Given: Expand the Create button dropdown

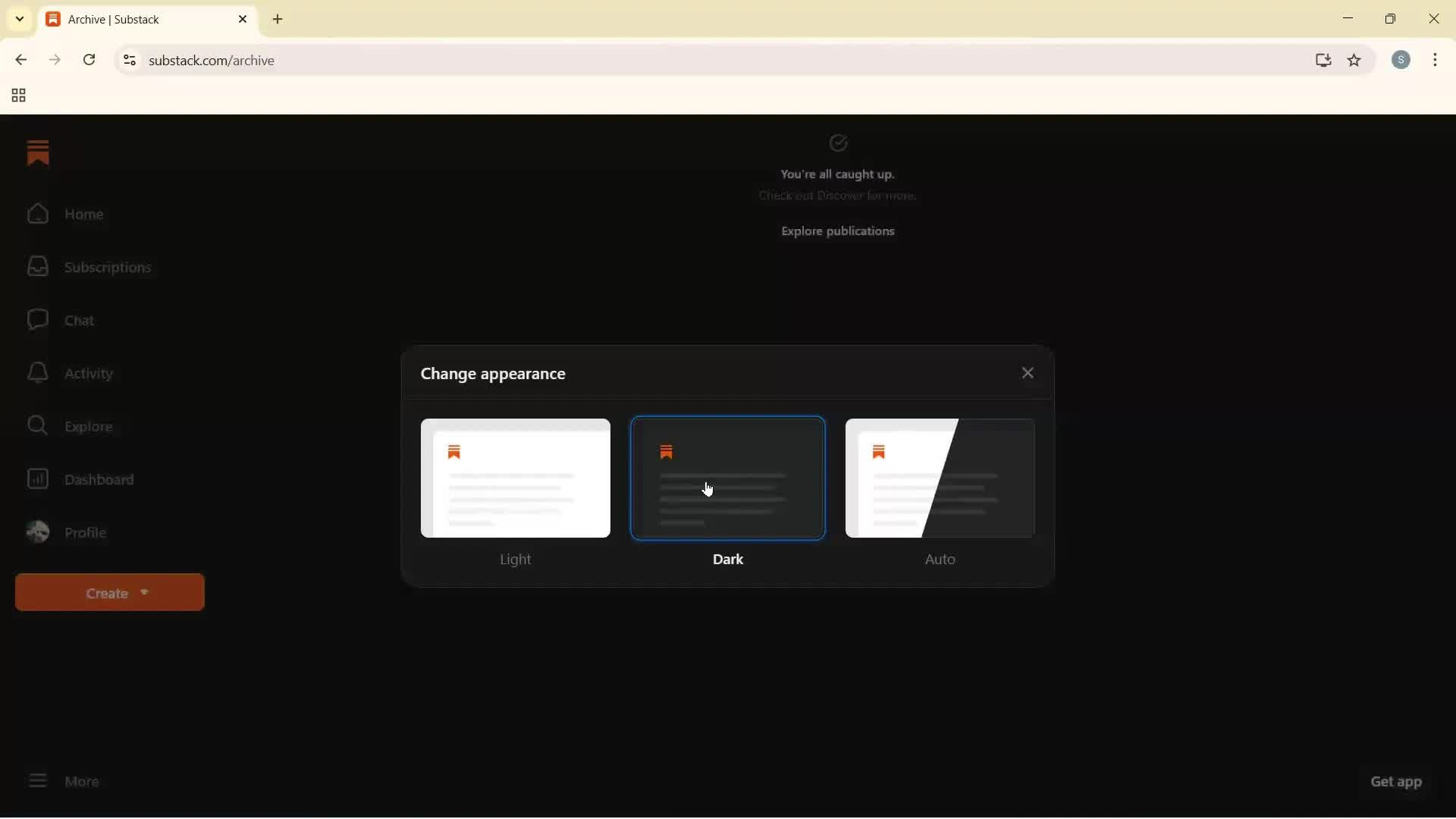Looking at the screenshot, I should [x=108, y=592].
